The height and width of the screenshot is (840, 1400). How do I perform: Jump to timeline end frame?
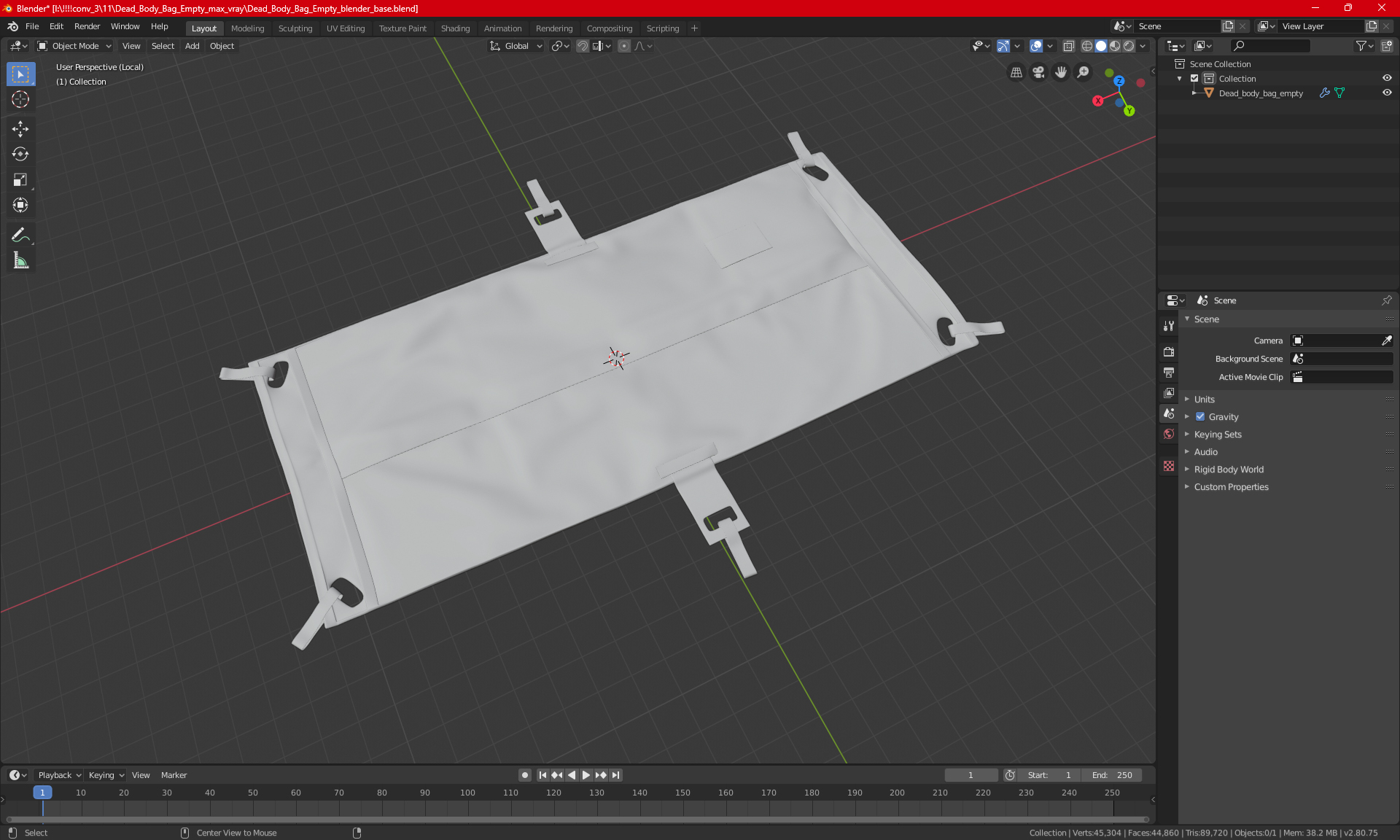click(616, 775)
